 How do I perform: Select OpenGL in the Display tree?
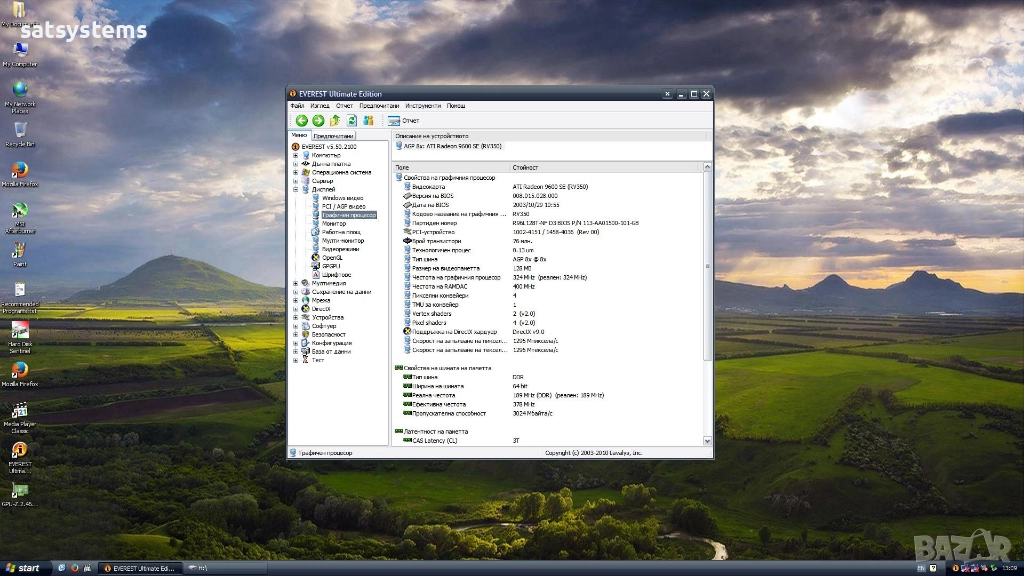coord(332,257)
